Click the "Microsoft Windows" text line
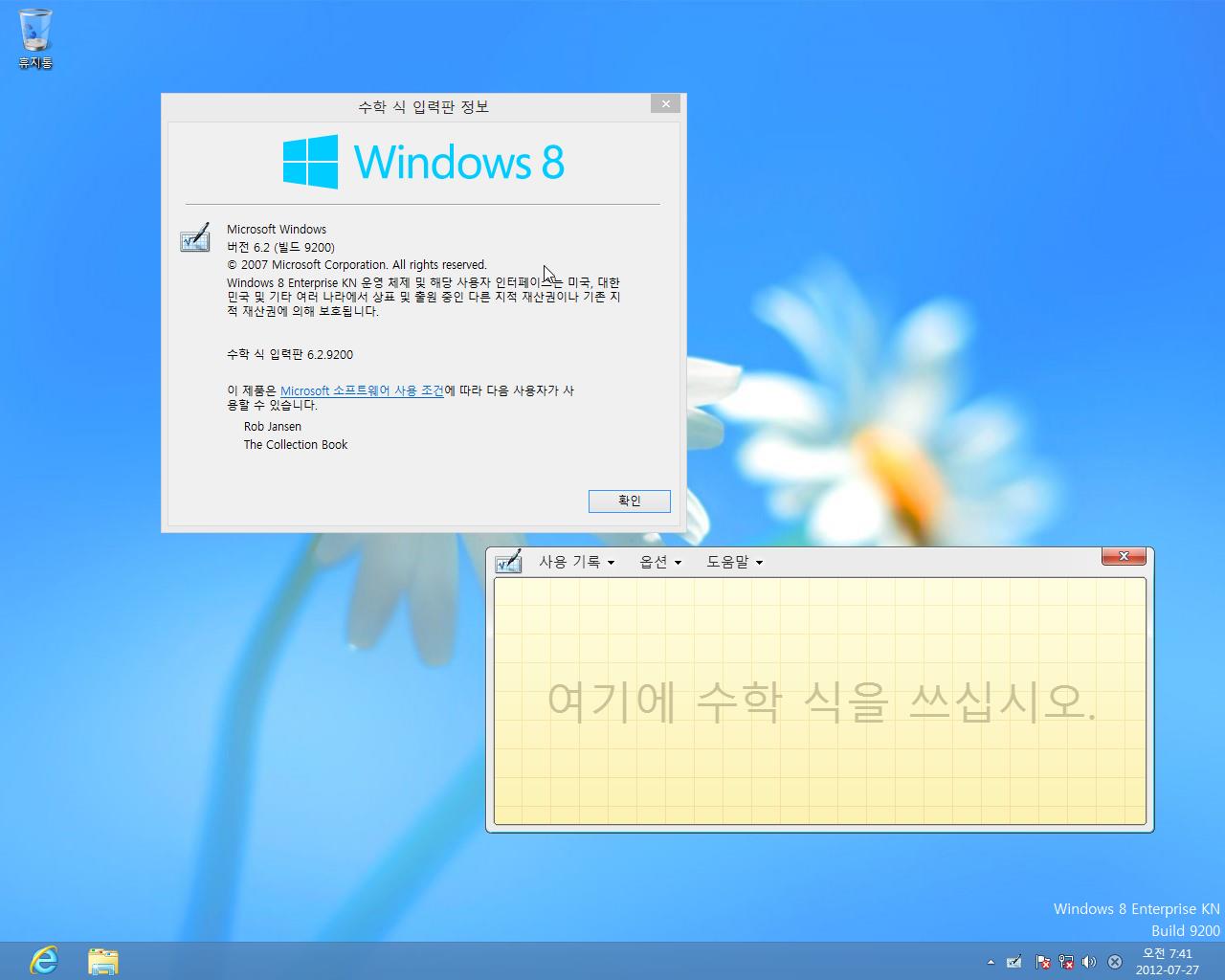Screen dimensions: 1225x980 pos(277,229)
